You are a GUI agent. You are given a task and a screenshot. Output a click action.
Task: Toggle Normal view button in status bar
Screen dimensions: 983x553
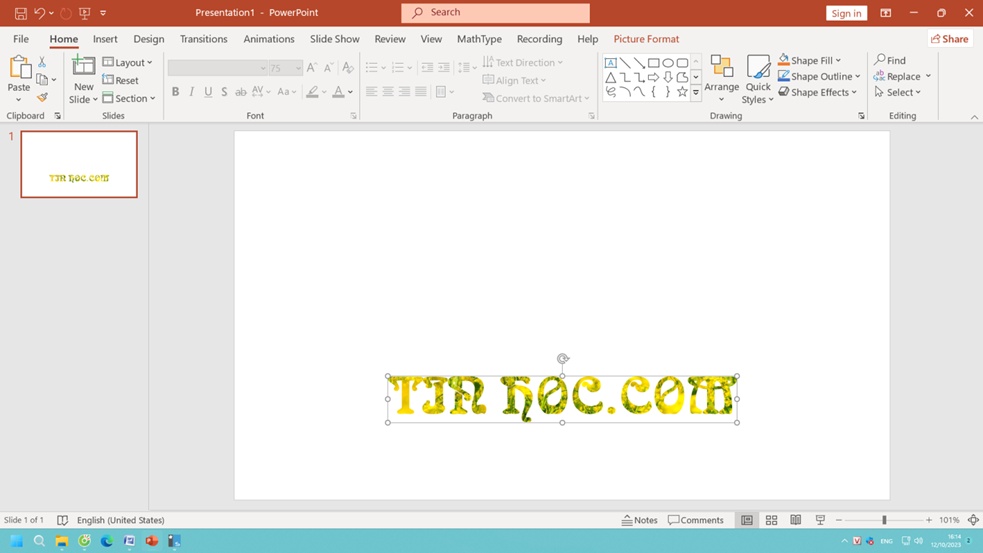(747, 520)
